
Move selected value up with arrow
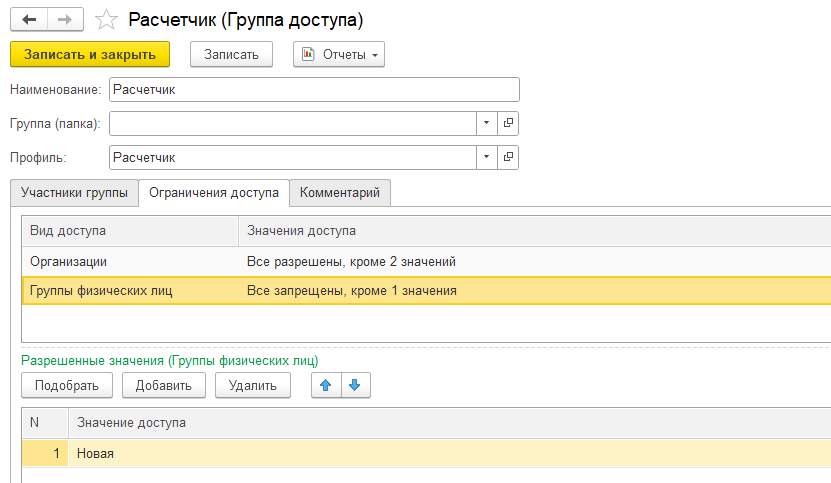(326, 385)
